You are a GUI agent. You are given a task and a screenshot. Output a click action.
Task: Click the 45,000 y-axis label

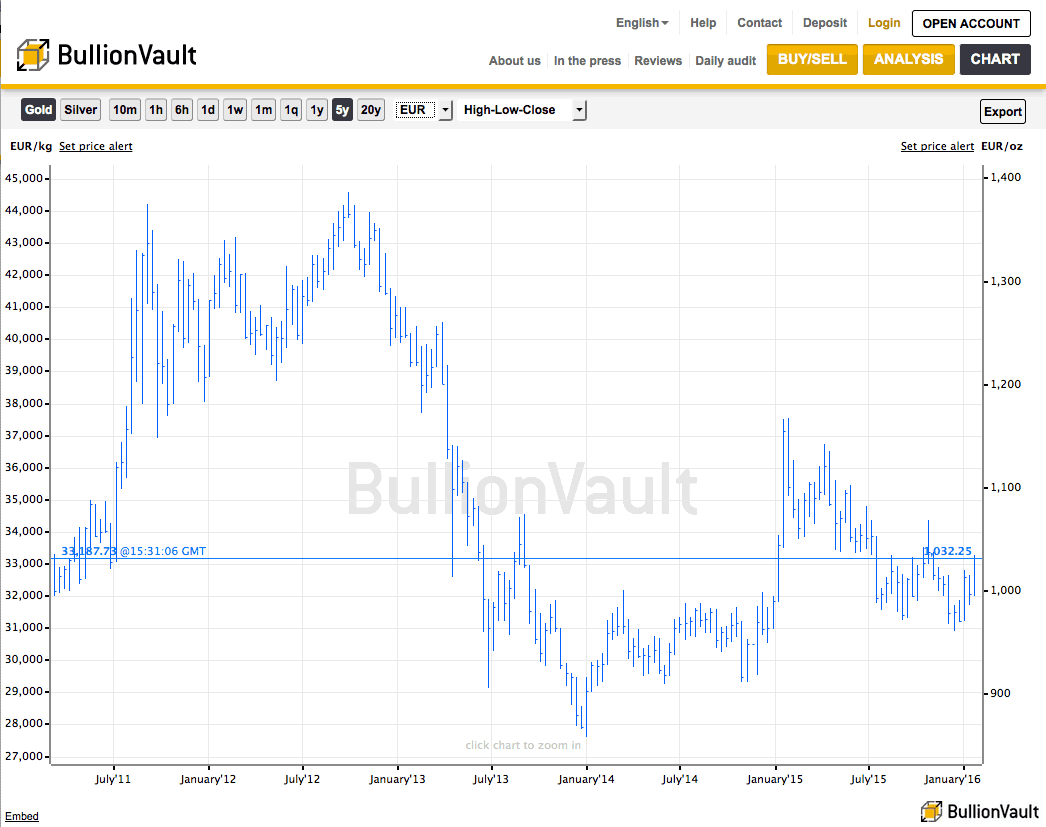24,178
